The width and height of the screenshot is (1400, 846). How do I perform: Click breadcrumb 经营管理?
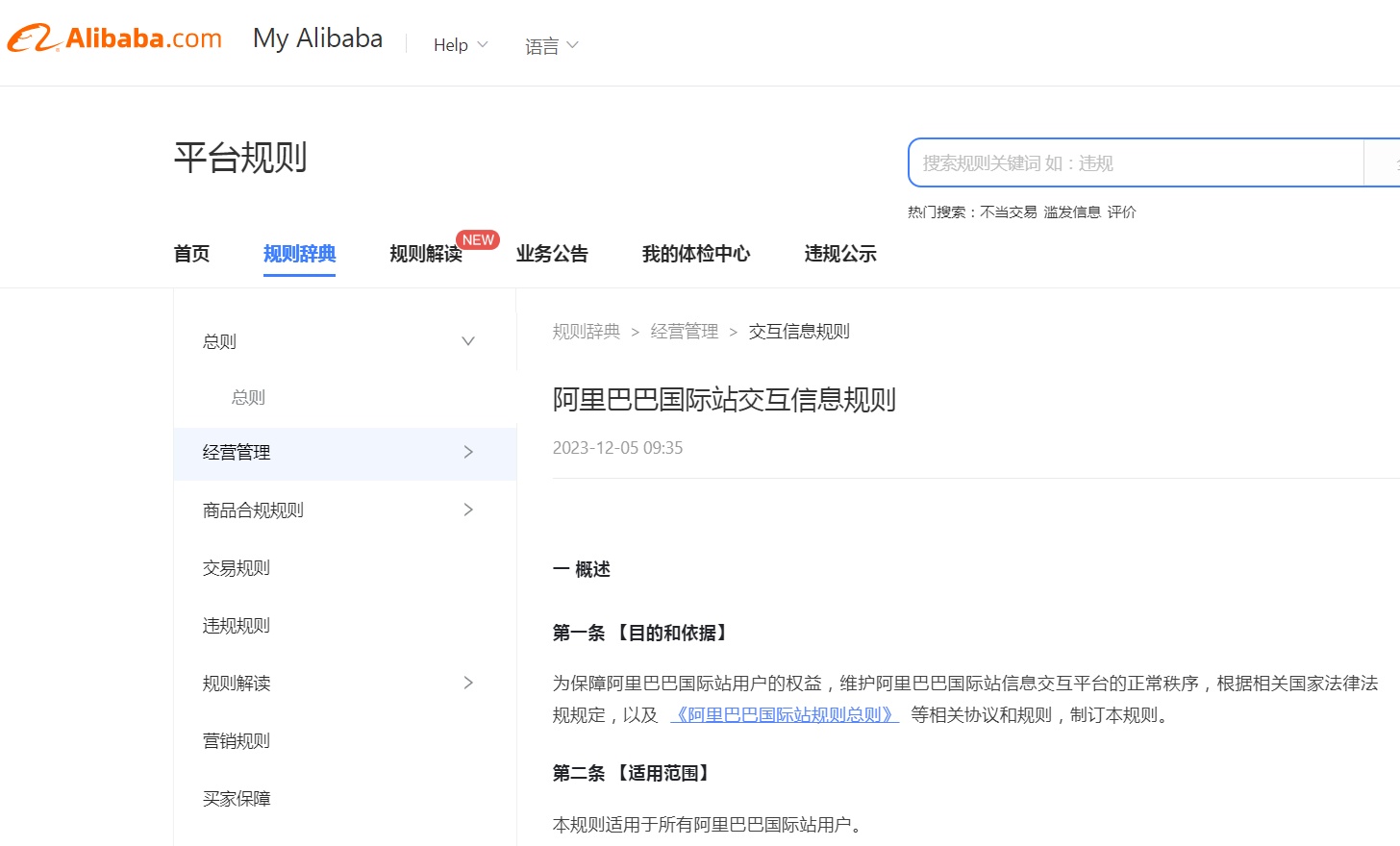click(x=685, y=332)
